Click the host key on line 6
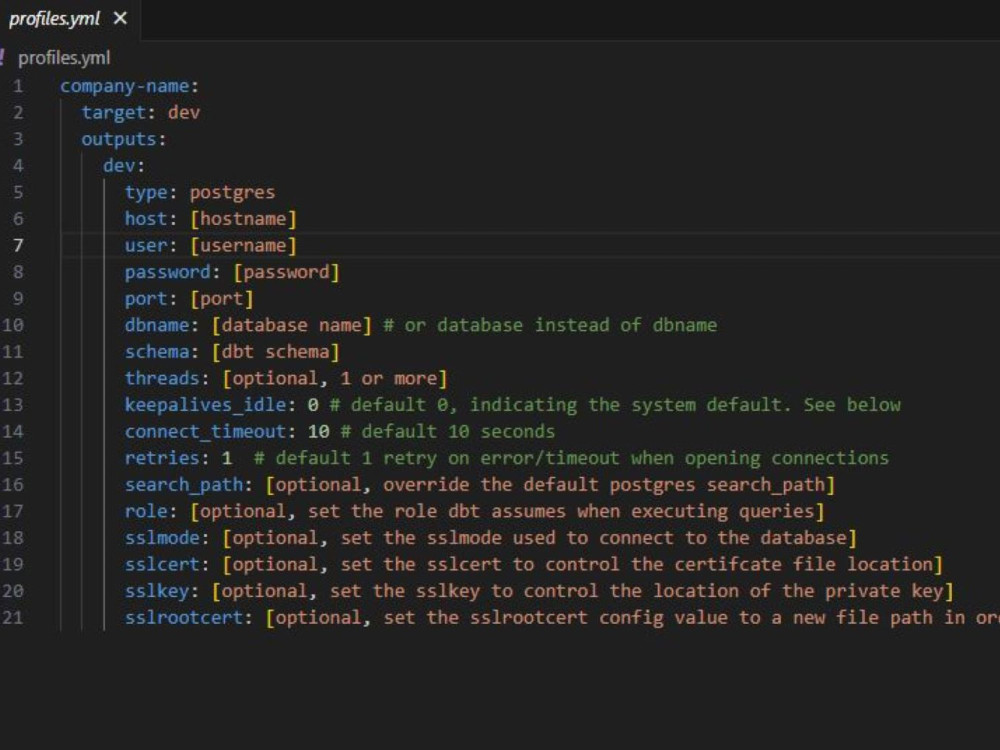This screenshot has width=1000, height=750. click(146, 219)
